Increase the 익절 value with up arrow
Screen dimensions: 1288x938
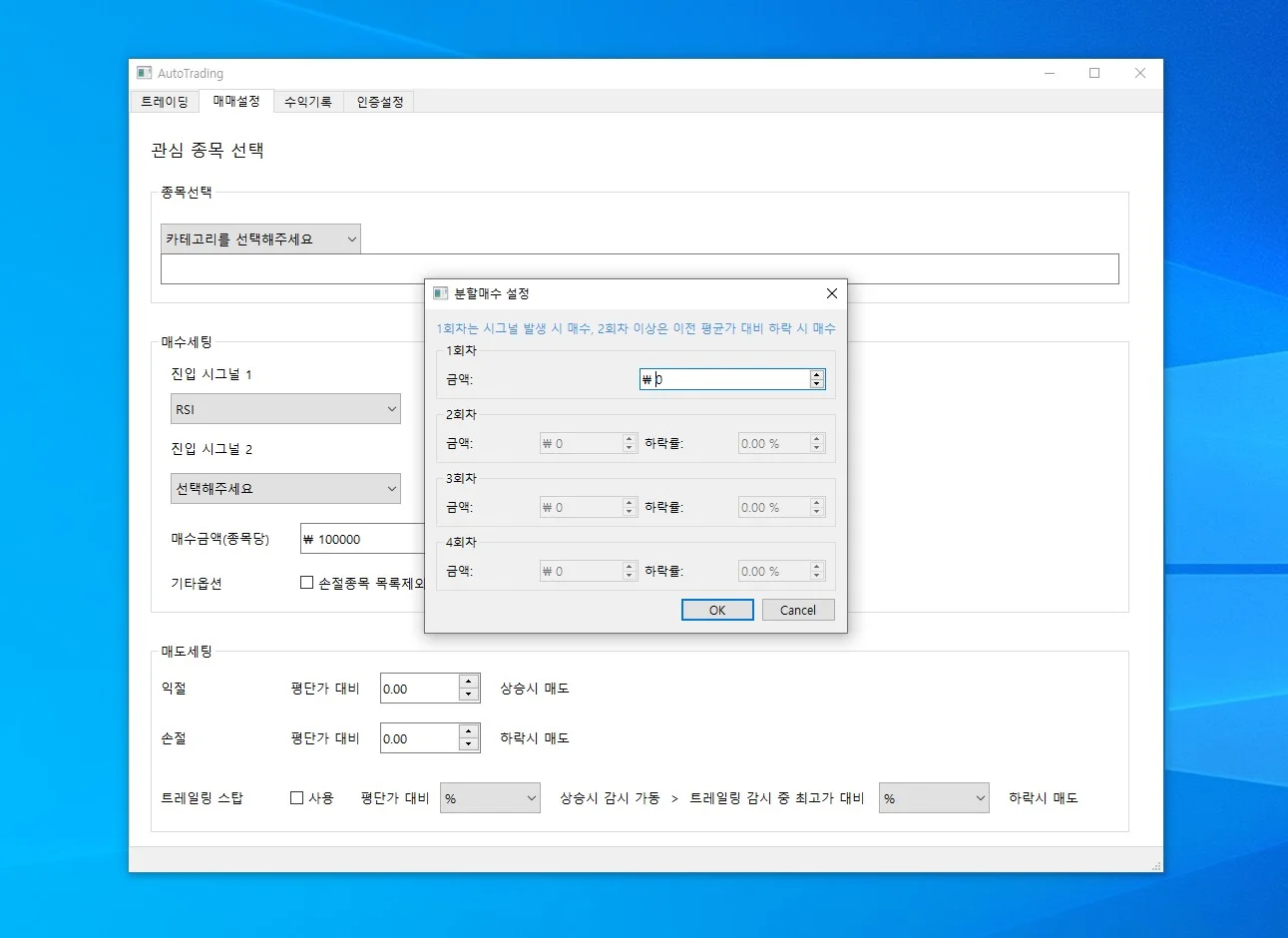coord(469,682)
